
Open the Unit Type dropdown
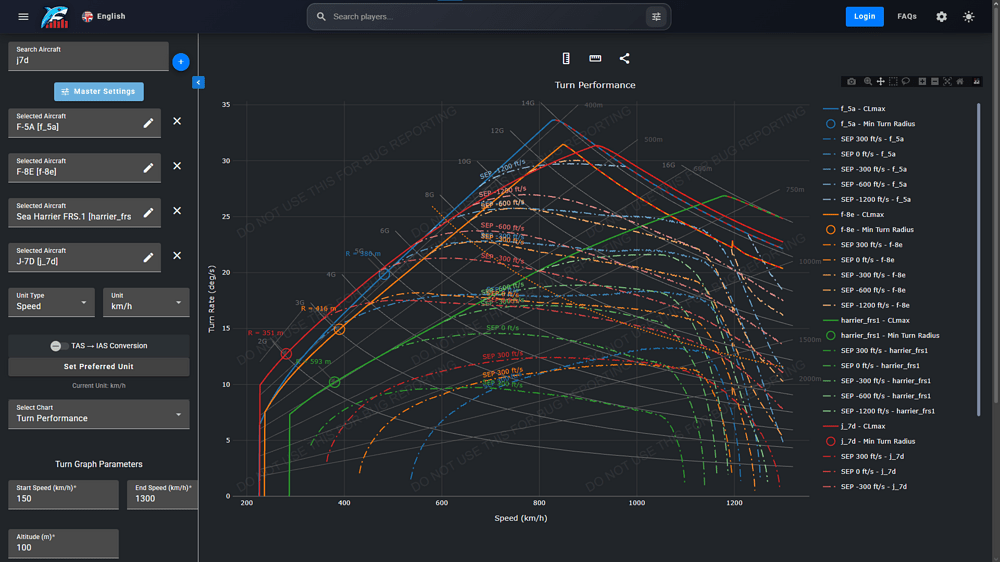[x=51, y=302]
